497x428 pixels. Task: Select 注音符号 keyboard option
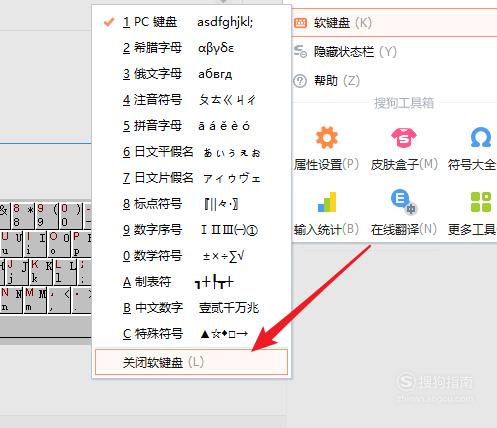pos(191,100)
